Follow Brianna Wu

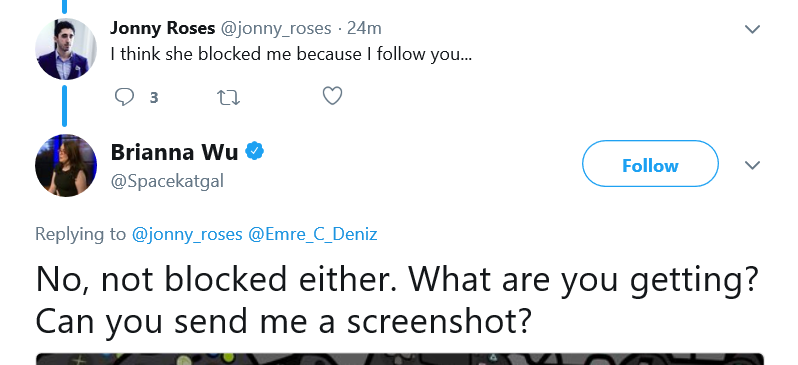[650, 164]
